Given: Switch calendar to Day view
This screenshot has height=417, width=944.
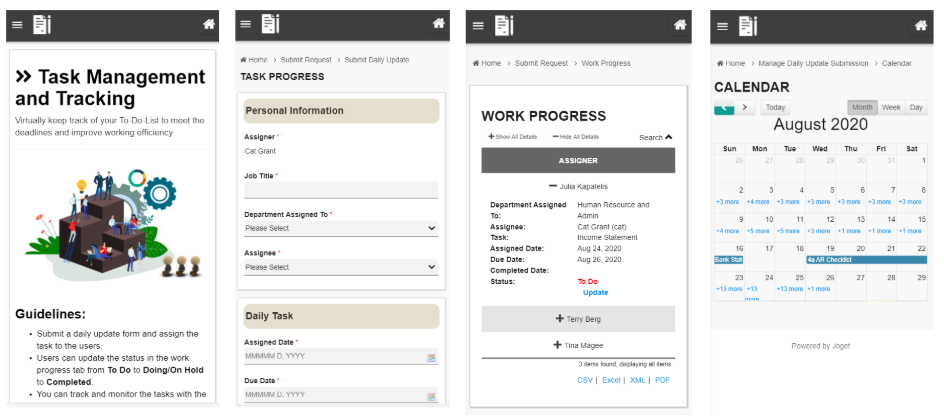Looking at the screenshot, I should 916,108.
